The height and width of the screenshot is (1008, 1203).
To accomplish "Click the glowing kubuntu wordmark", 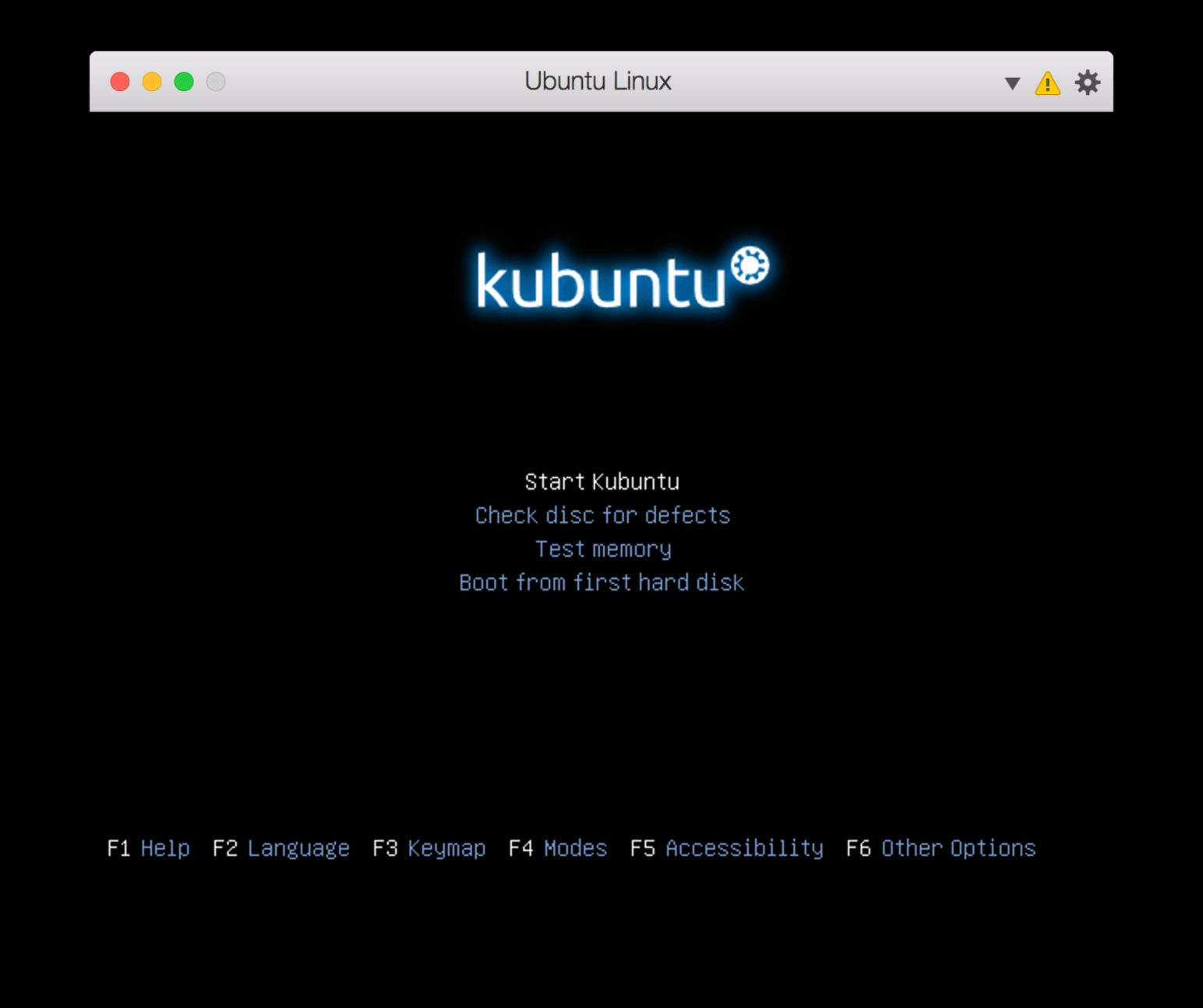I will (x=600, y=280).
